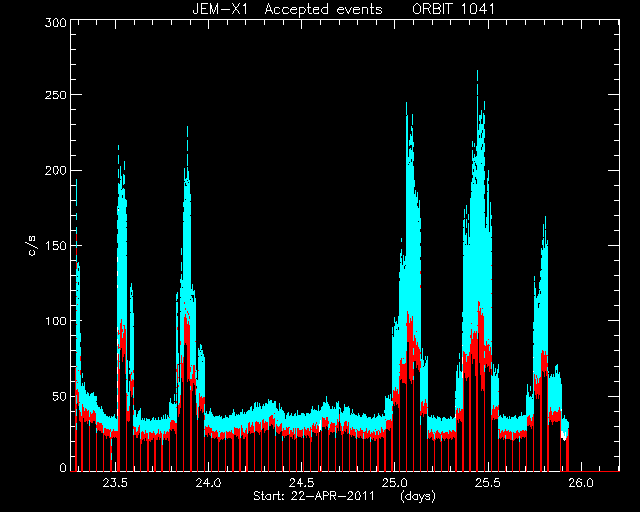This screenshot has width=640, height=512.
Task: Click the 26.0 x-axis tick label
Action: pyautogui.click(x=580, y=483)
